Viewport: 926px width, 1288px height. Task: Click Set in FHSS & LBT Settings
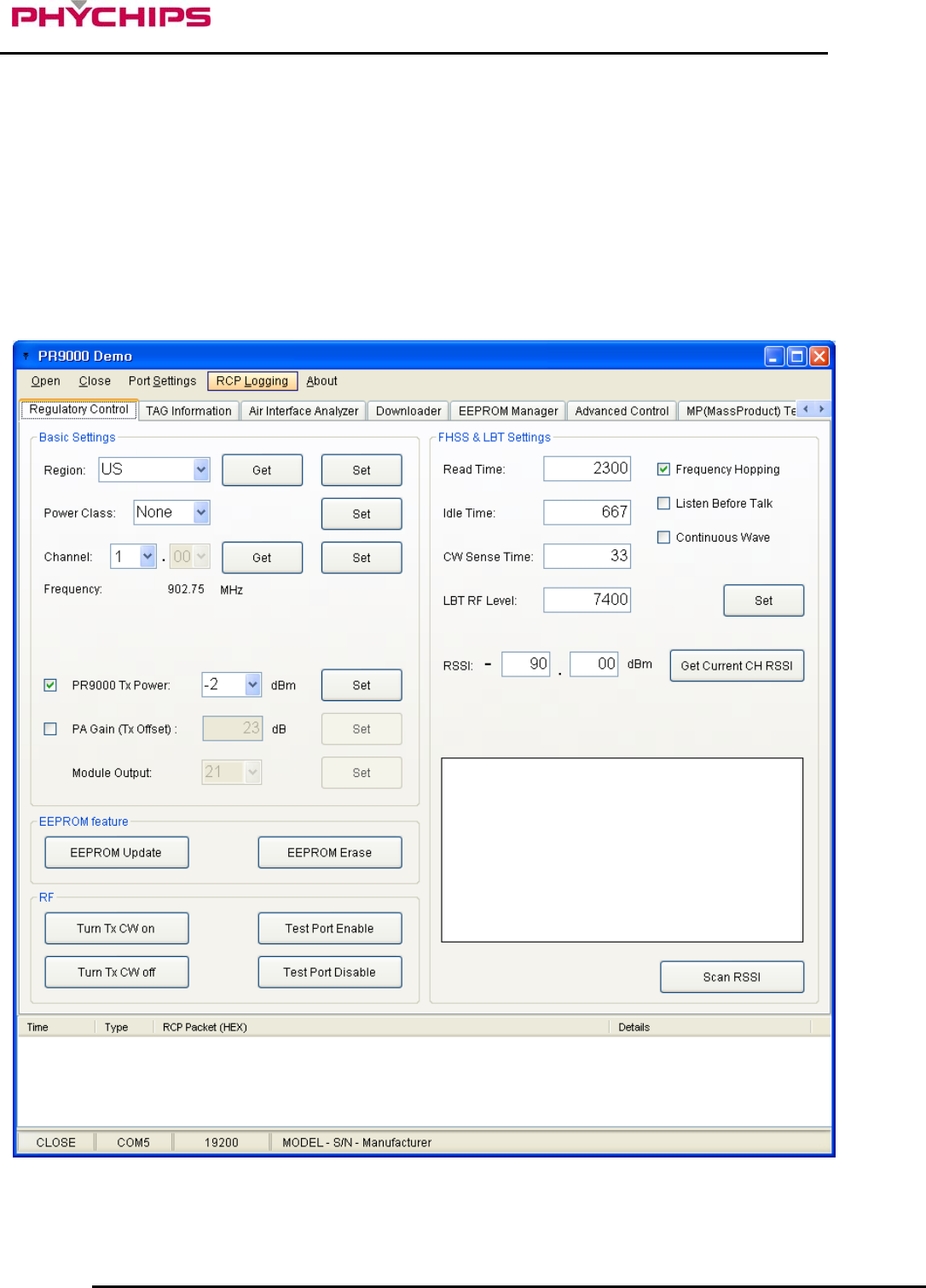(x=763, y=600)
